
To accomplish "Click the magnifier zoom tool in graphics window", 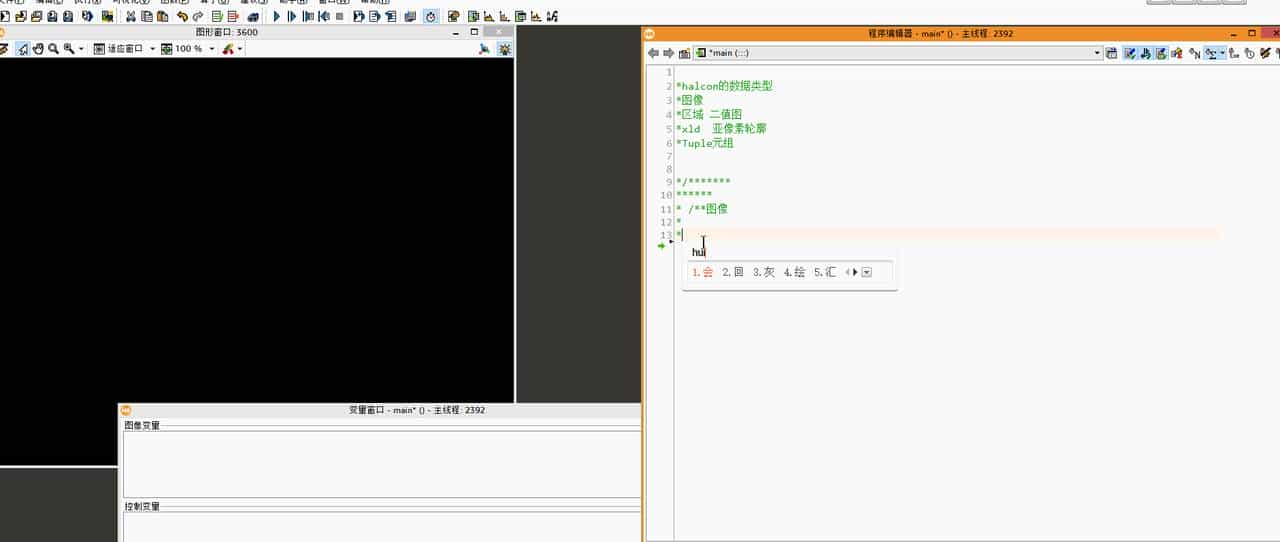I will [53, 48].
